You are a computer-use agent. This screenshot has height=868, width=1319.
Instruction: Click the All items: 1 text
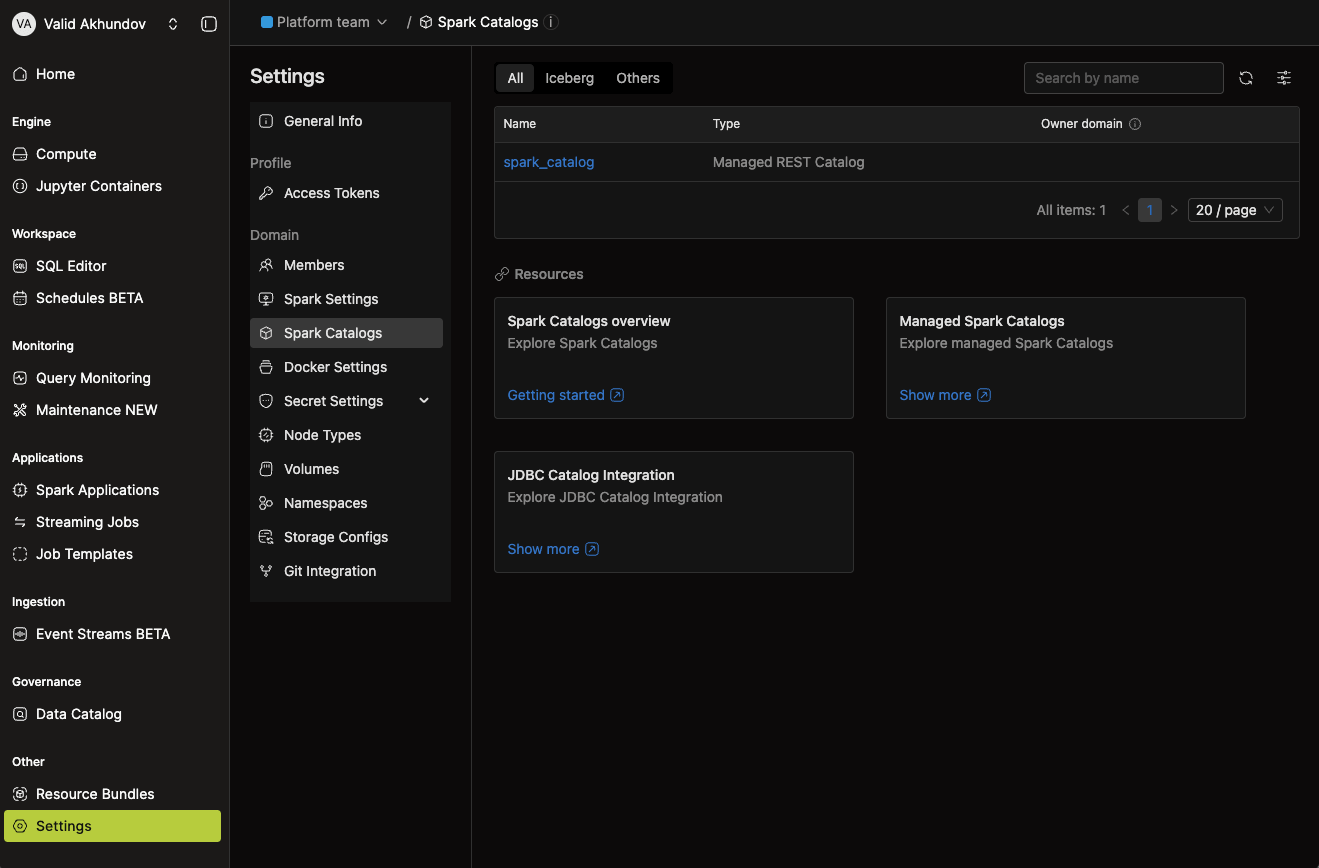[x=1071, y=210]
